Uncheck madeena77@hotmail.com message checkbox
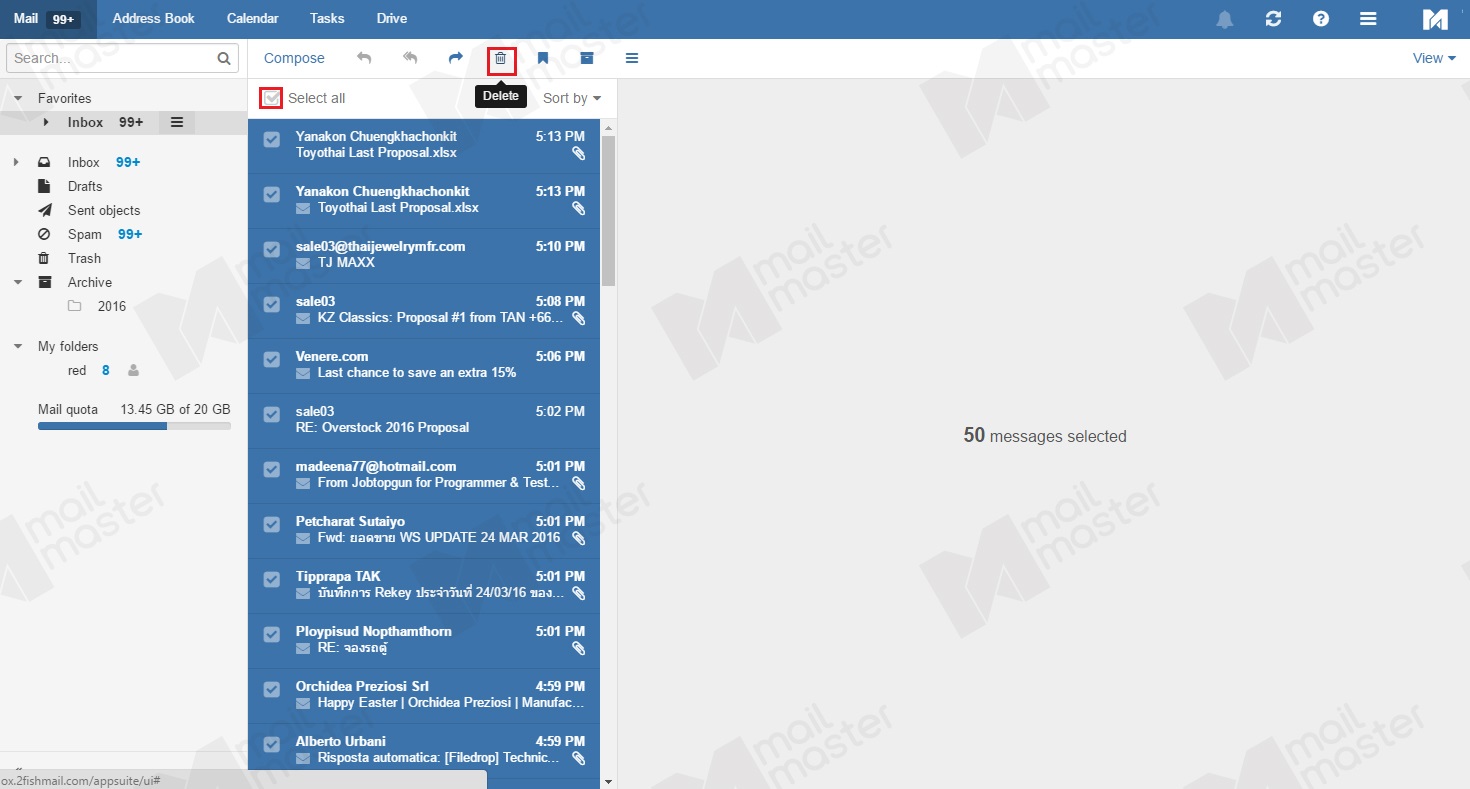 point(271,470)
